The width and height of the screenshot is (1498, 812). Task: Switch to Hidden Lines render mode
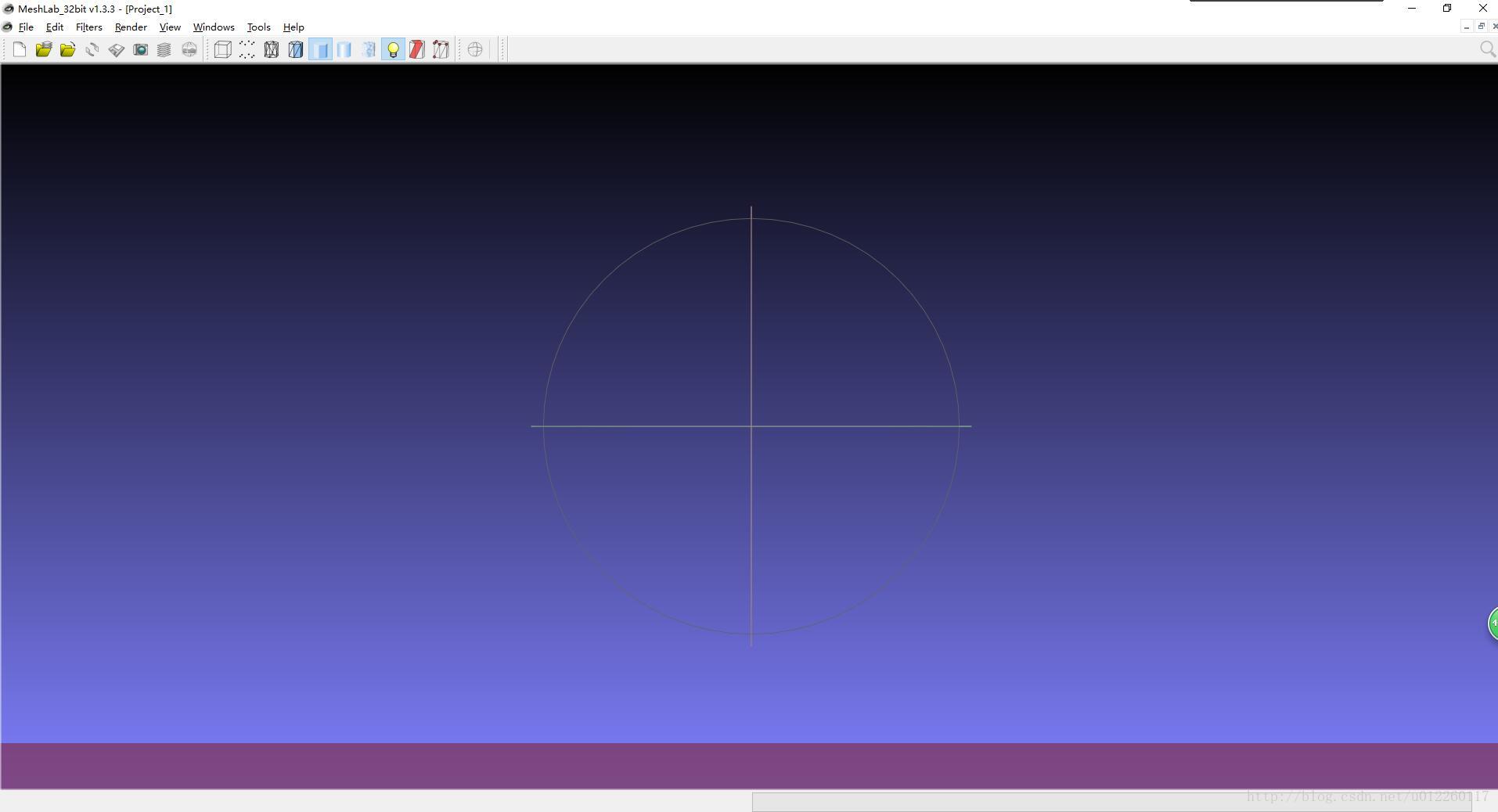click(x=295, y=50)
